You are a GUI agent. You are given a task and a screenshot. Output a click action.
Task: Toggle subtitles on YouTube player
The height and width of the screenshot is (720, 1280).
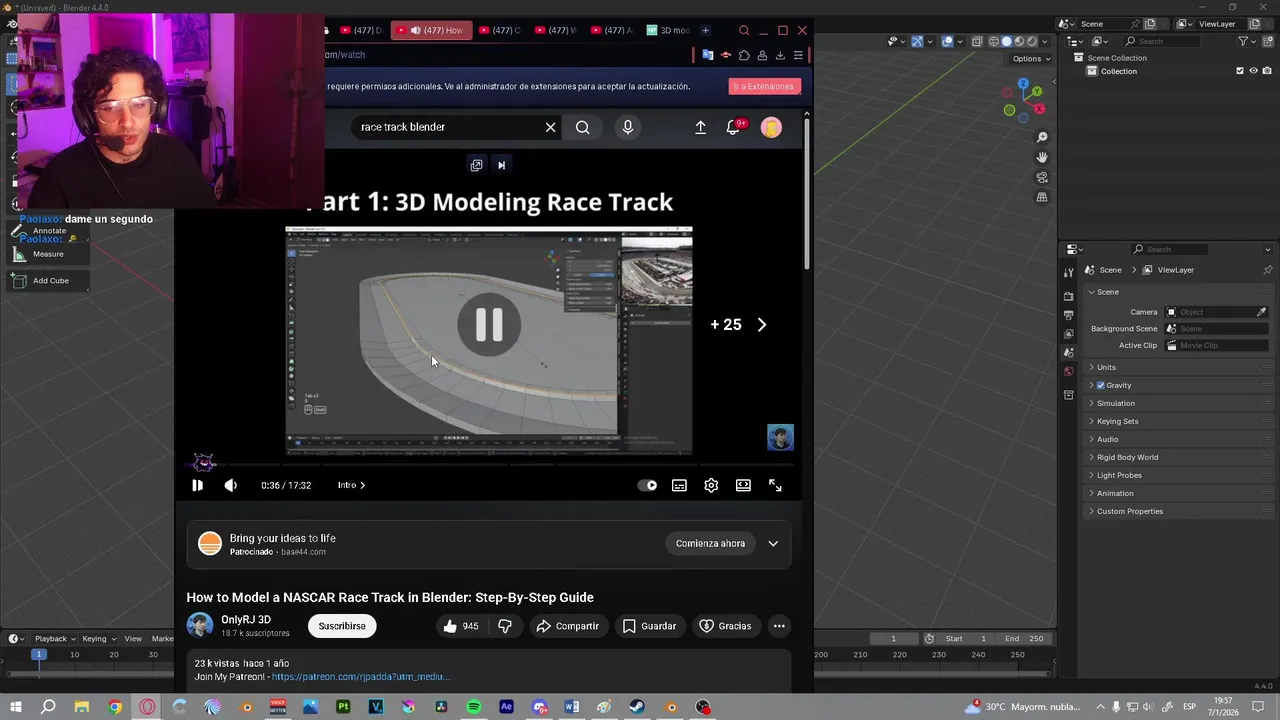(679, 485)
